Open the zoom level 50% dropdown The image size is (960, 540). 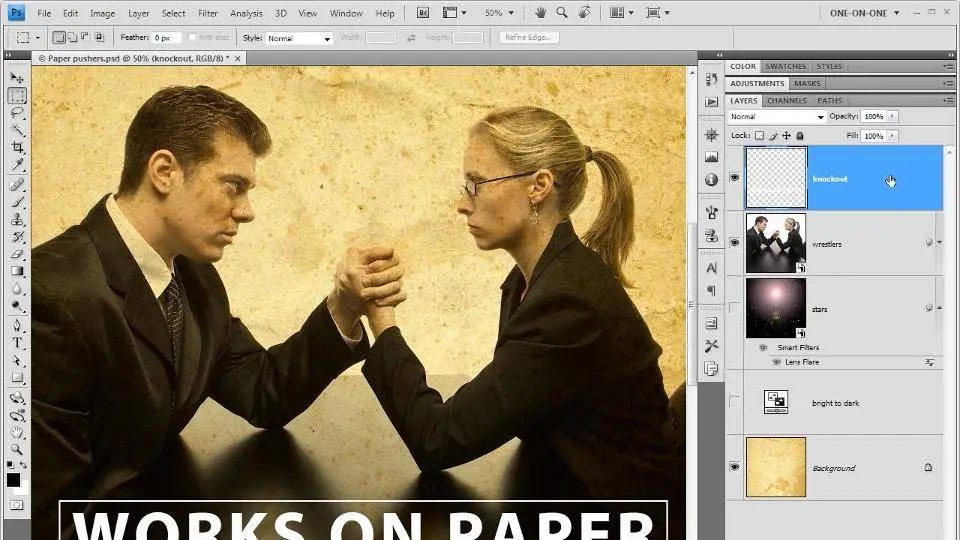tap(499, 13)
